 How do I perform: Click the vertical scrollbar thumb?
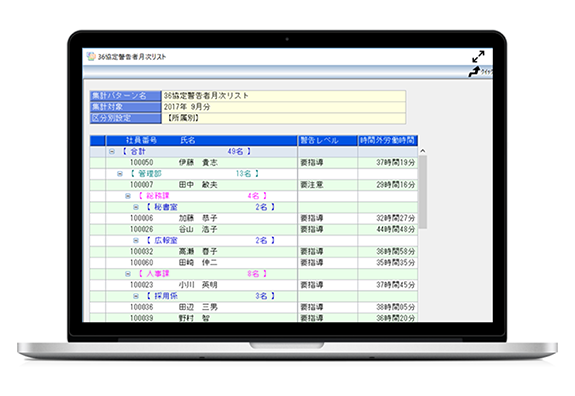422,192
